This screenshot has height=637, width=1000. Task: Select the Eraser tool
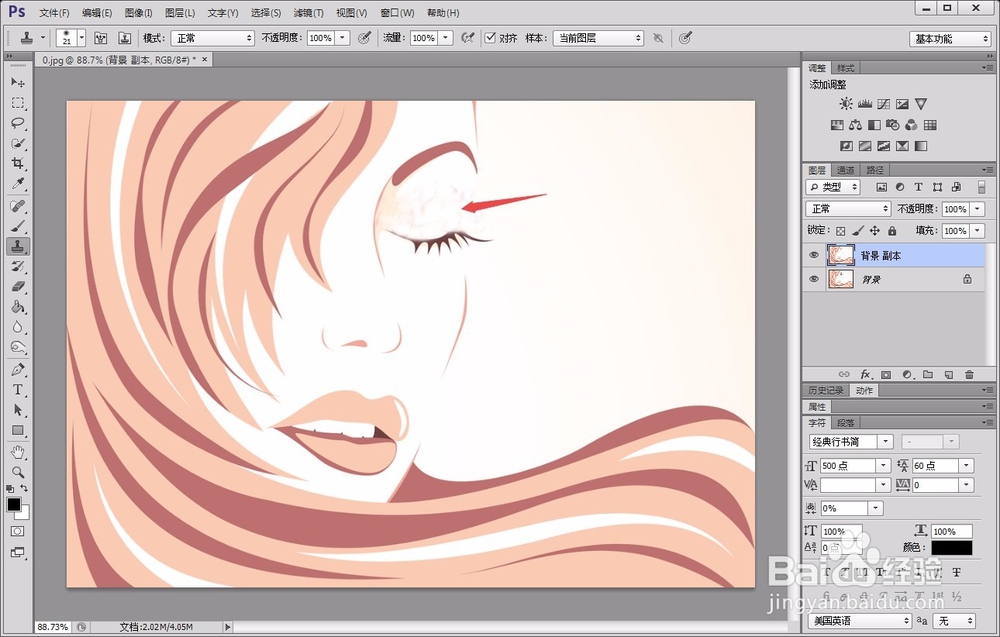(18, 287)
